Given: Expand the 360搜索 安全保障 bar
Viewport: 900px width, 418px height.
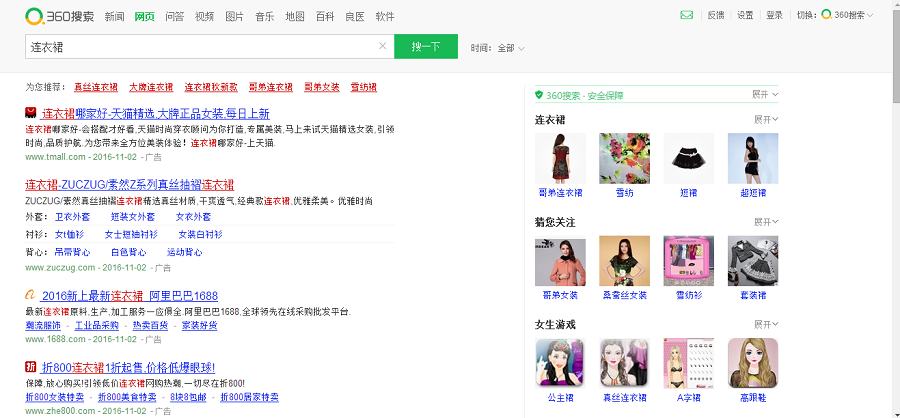Looking at the screenshot, I should click(765, 94).
